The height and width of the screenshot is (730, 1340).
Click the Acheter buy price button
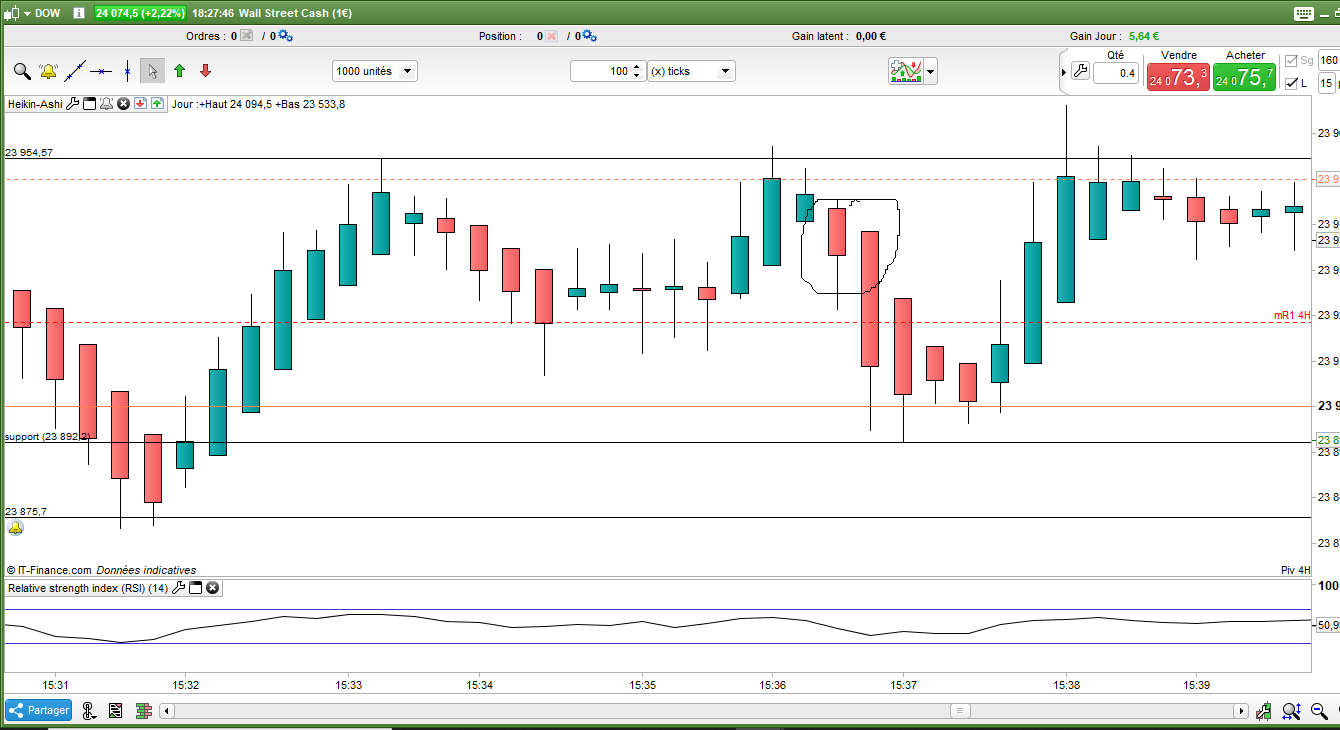coord(1244,77)
